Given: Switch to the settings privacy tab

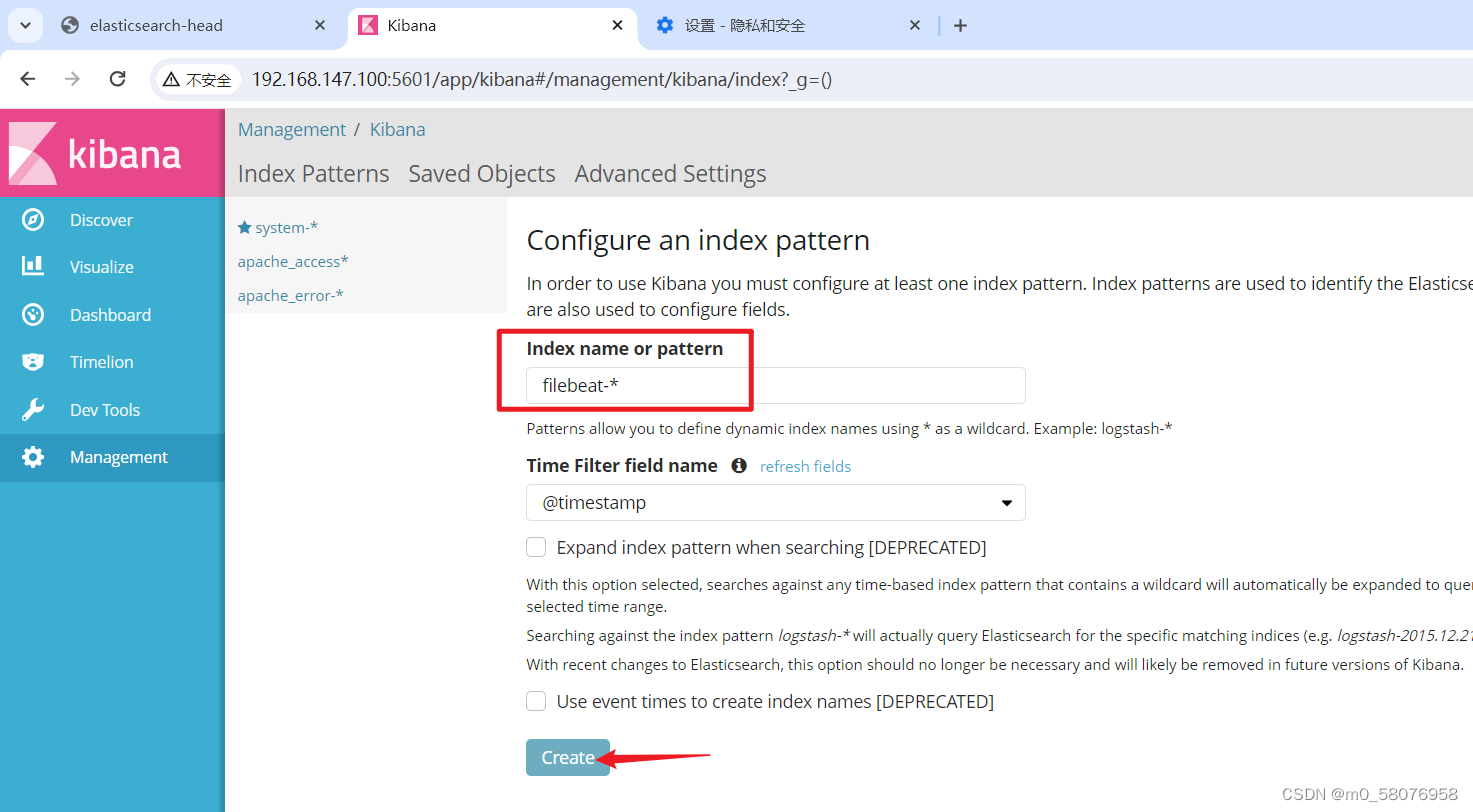Looking at the screenshot, I should 790,26.
